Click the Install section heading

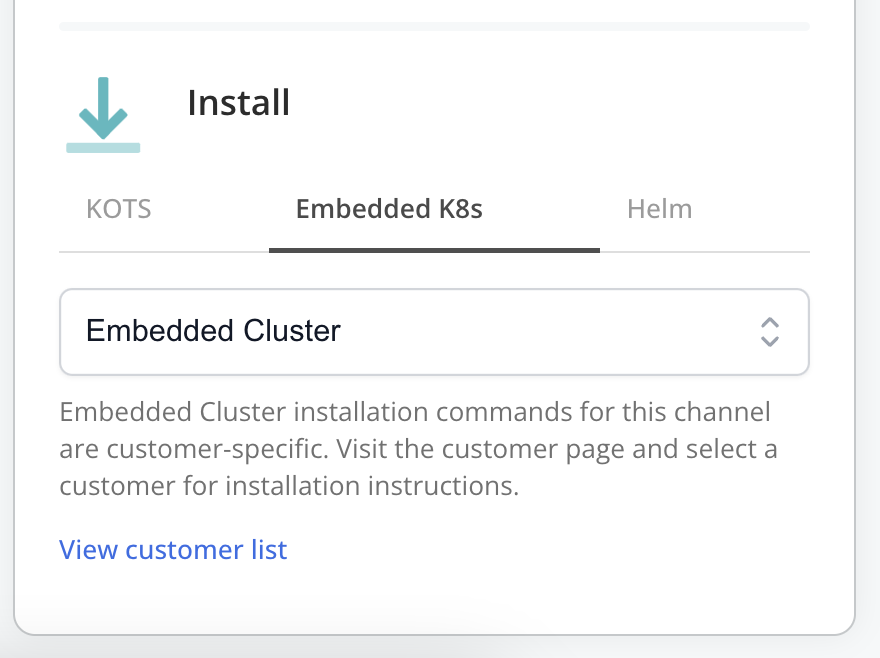[x=239, y=103]
